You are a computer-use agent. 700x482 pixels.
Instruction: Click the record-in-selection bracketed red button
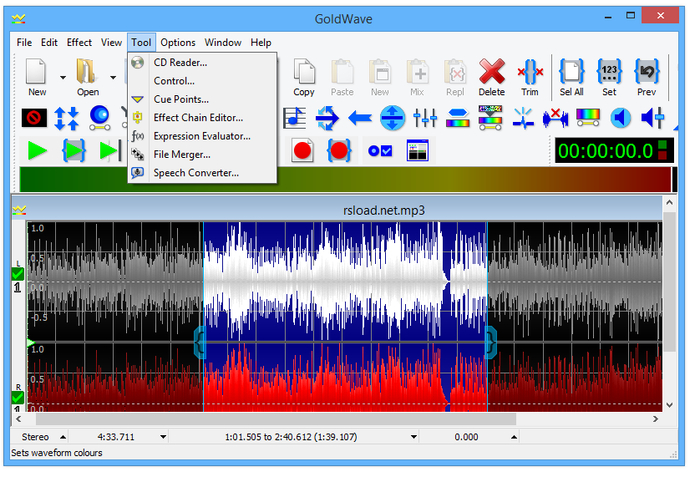pos(339,150)
